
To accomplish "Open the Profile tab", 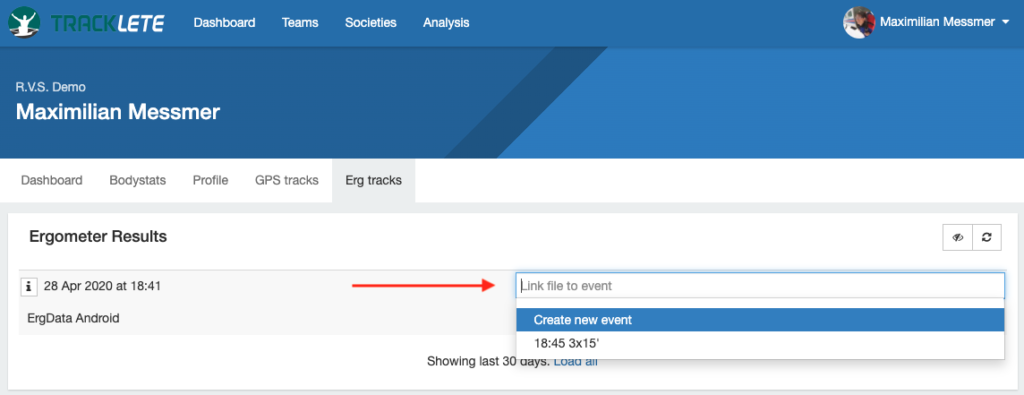I will point(210,180).
